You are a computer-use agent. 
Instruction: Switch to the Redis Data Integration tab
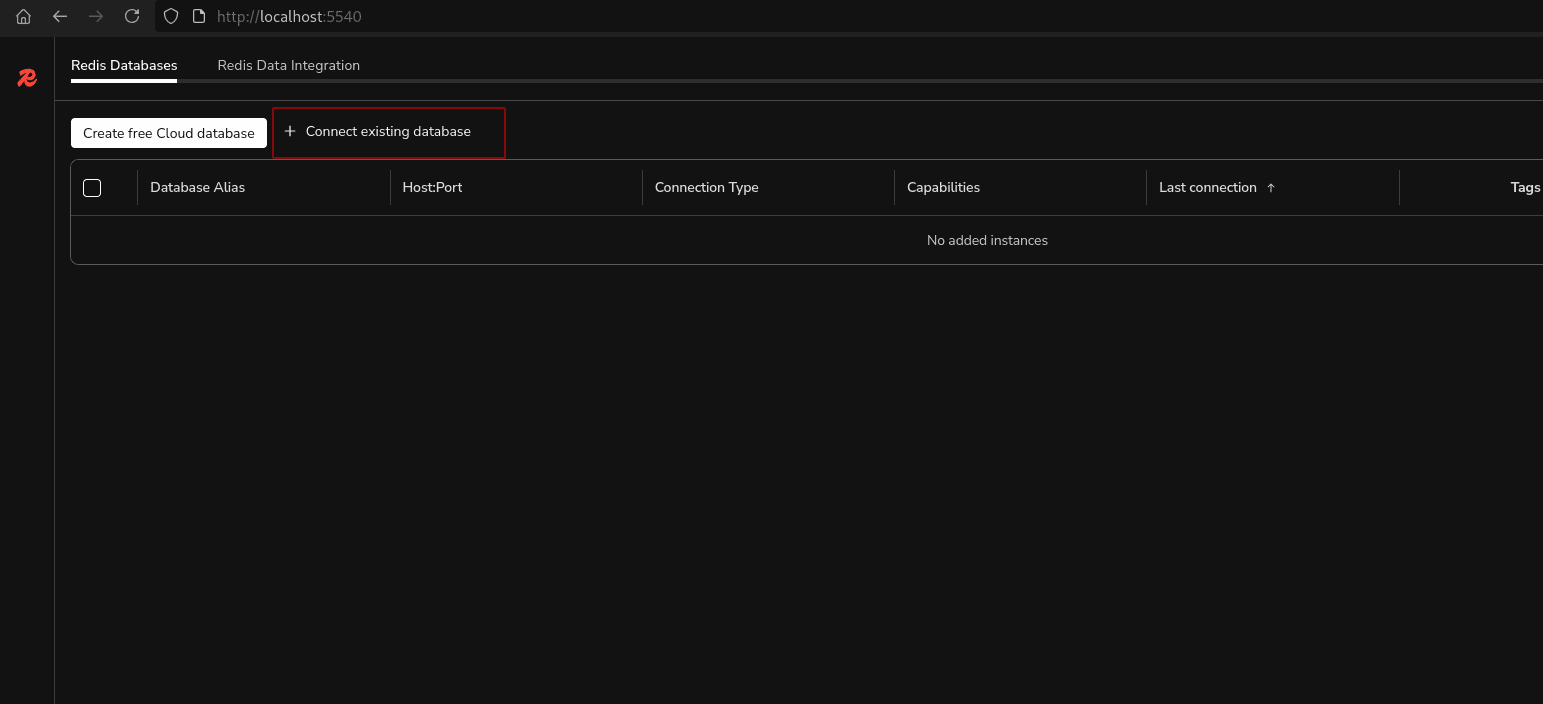pyautogui.click(x=288, y=65)
